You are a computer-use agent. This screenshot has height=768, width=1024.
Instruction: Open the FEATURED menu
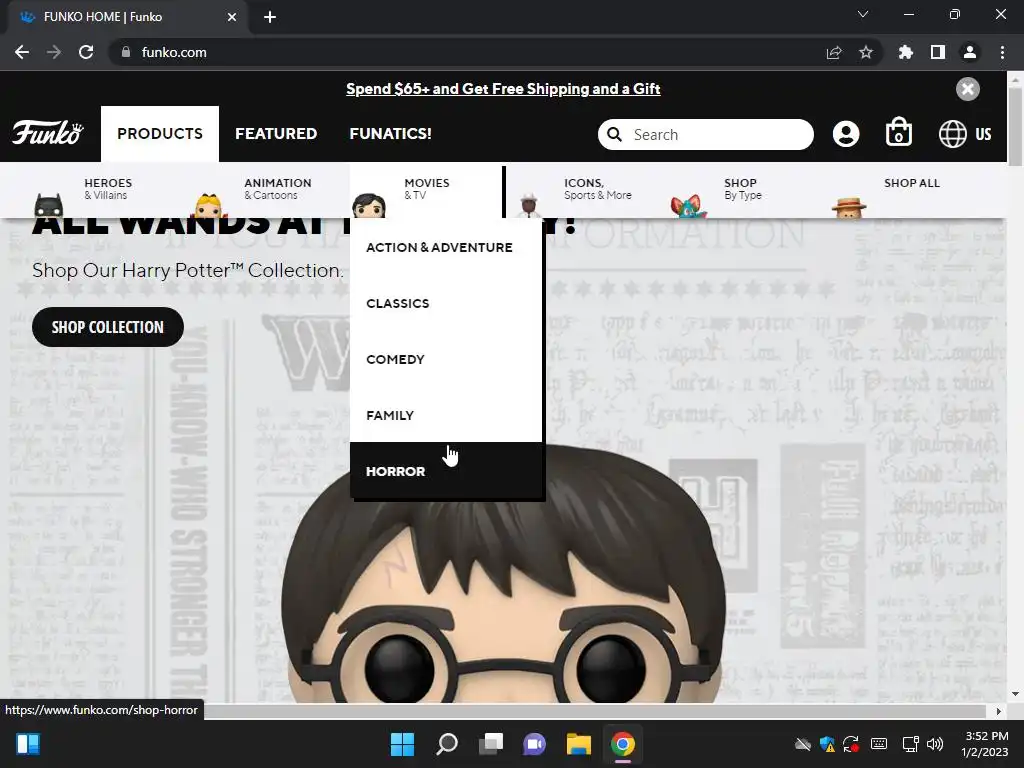tap(276, 134)
